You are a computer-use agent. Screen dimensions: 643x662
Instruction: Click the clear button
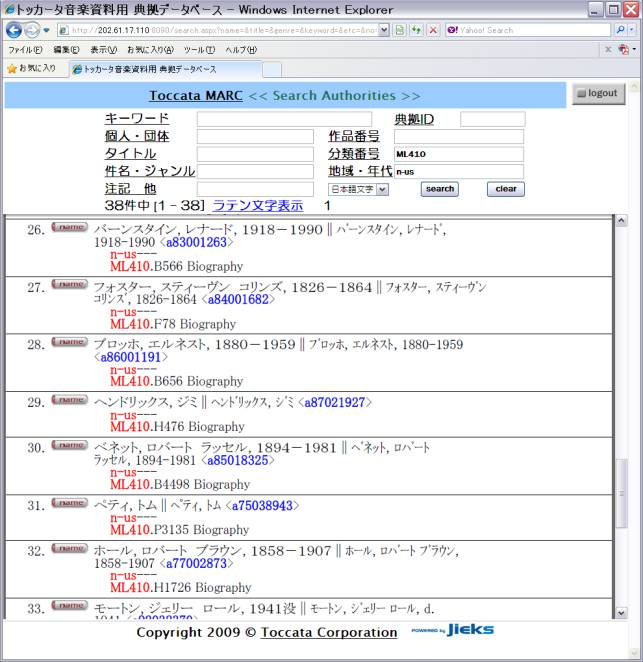[x=506, y=189]
